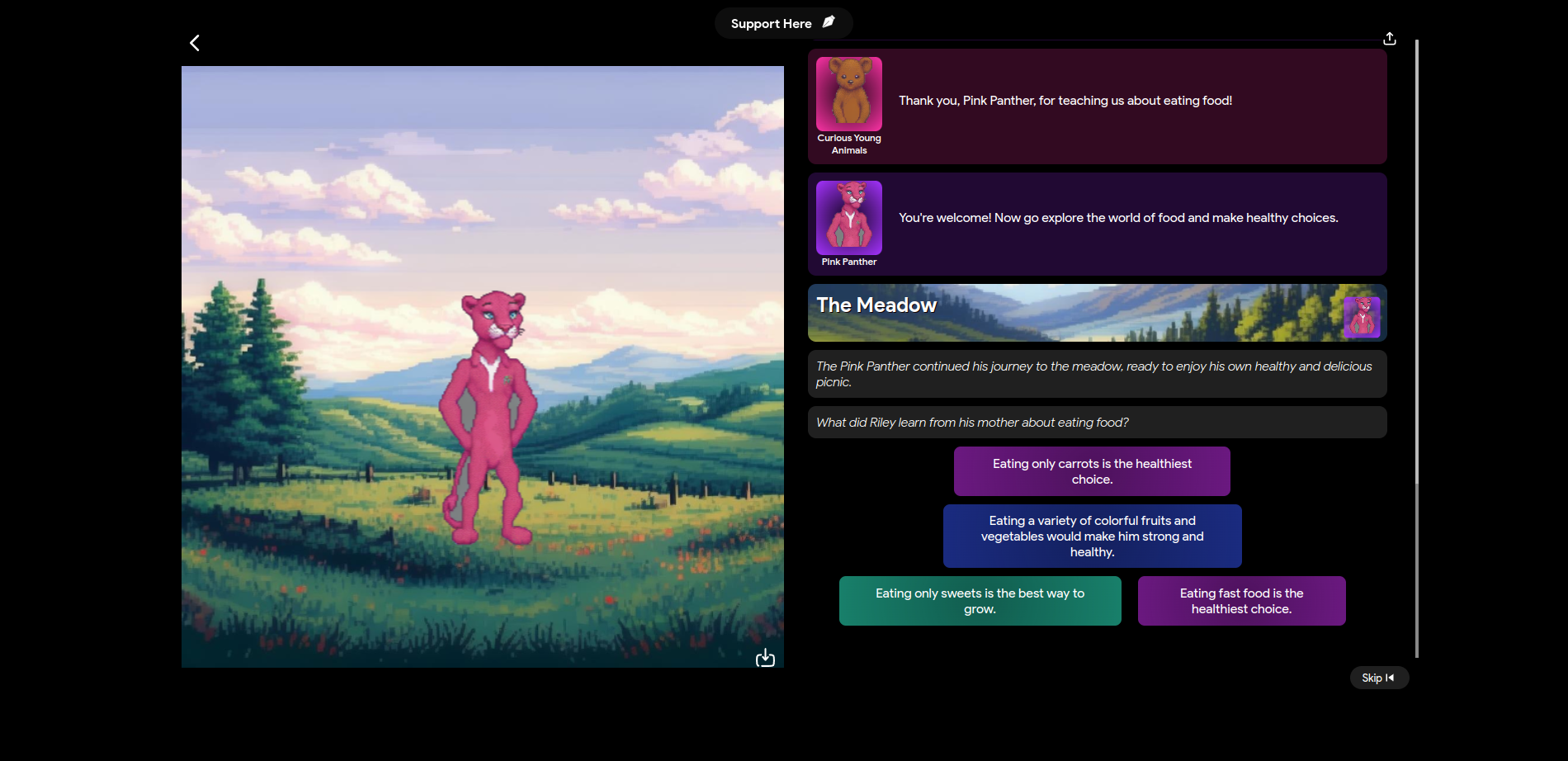The height and width of the screenshot is (761, 1568).
Task: Click the Curious Young Animals avatar
Action: pyautogui.click(x=849, y=94)
